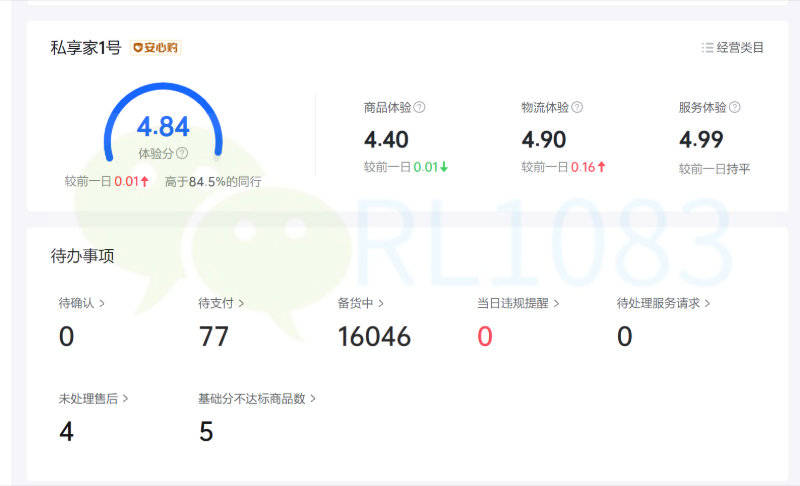The image size is (800, 486).
Task: Click help icon next to 商品体验
Action: [x=419, y=107]
